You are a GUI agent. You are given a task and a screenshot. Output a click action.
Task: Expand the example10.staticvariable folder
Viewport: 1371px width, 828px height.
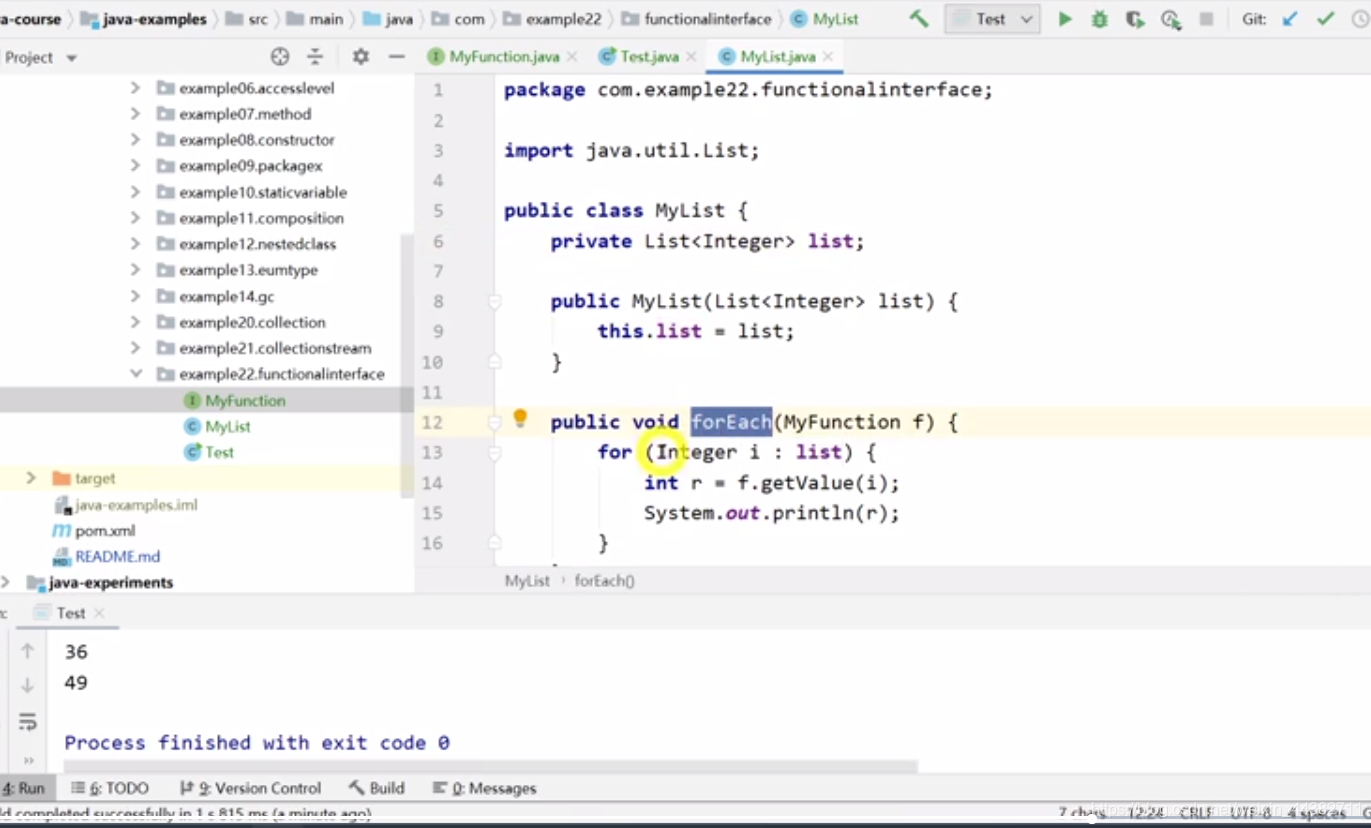[x=135, y=192]
